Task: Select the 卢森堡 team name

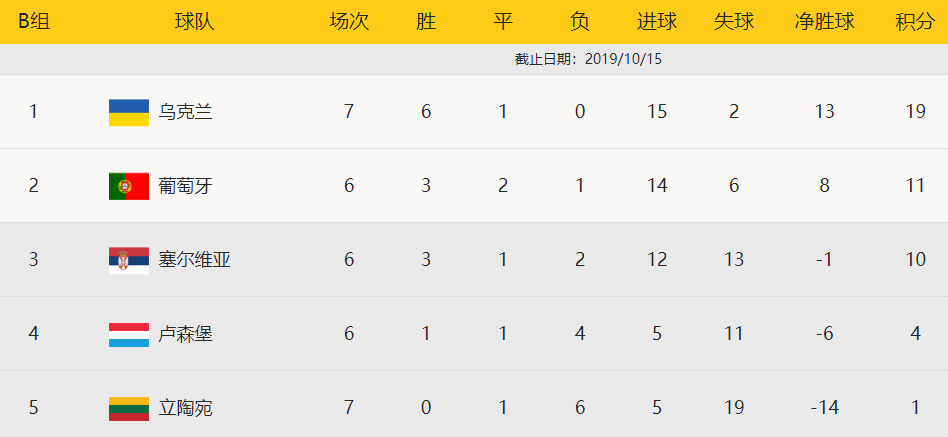Action: click(186, 334)
